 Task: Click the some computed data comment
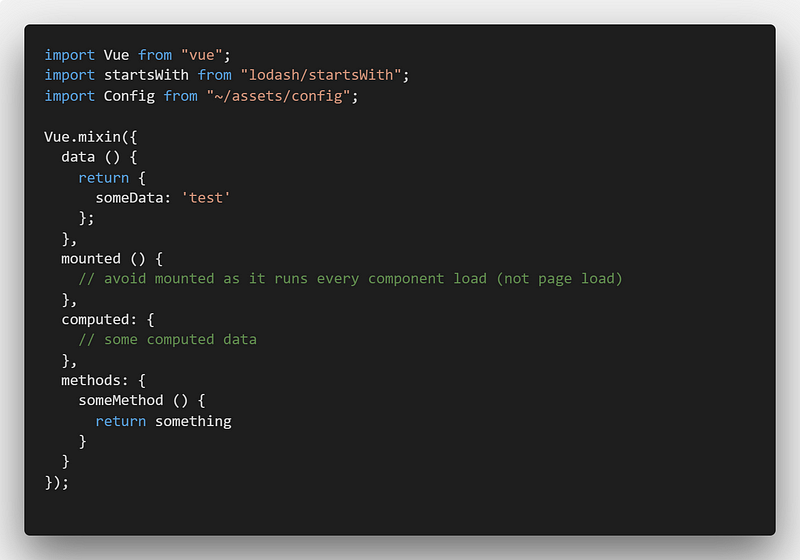(x=167, y=340)
